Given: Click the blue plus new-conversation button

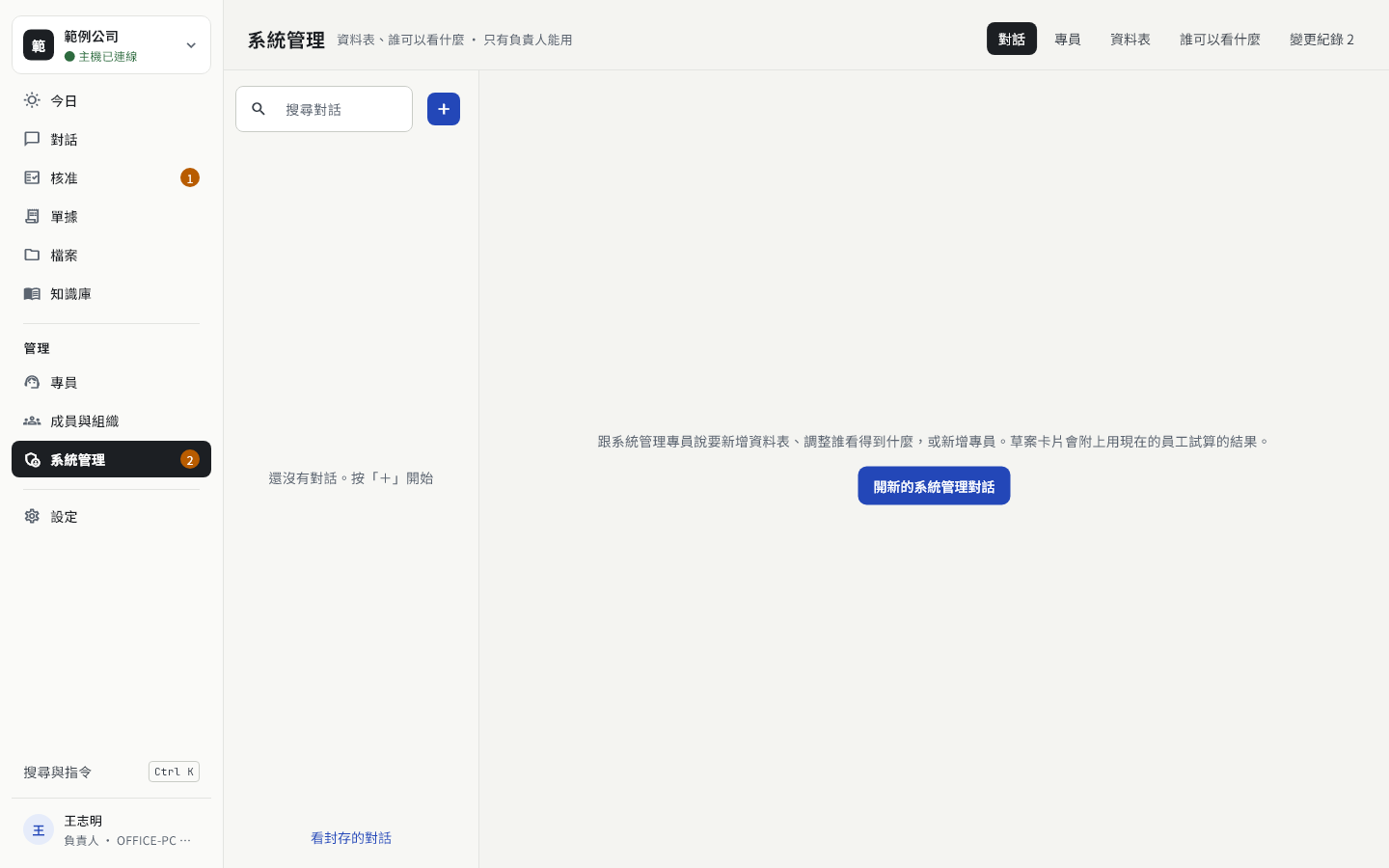Looking at the screenshot, I should point(444,109).
